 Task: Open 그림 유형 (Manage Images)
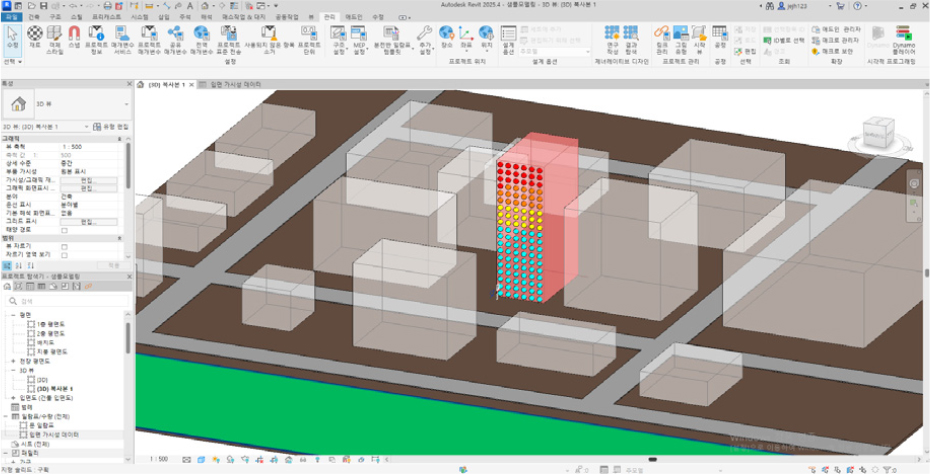point(681,39)
